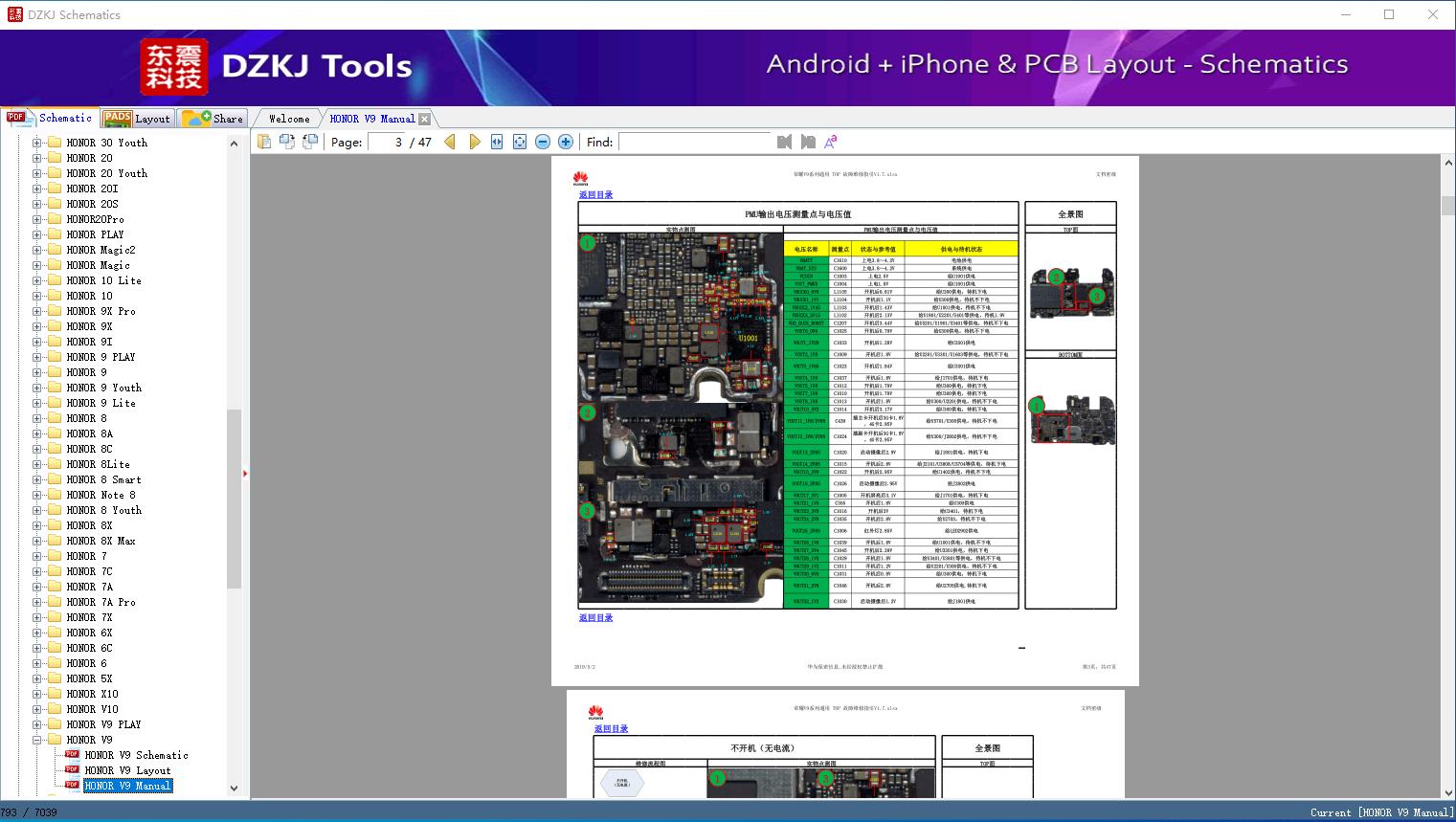Open the Share tab
Viewport: 1456px width, 822px height.
214,119
